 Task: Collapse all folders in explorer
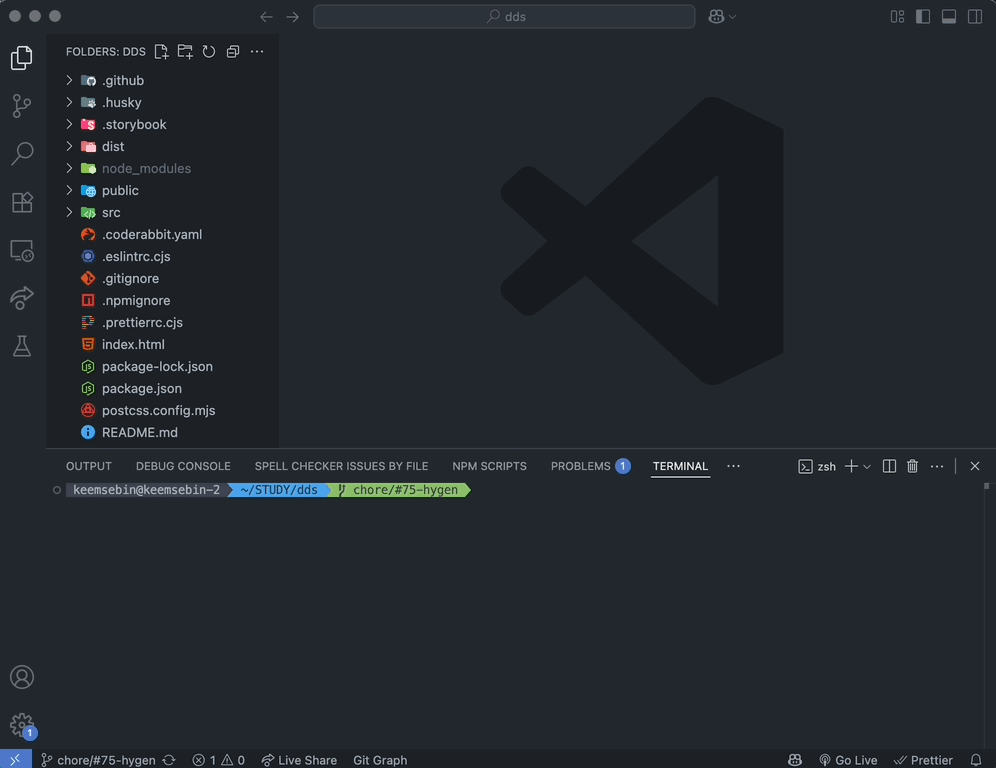pos(233,51)
